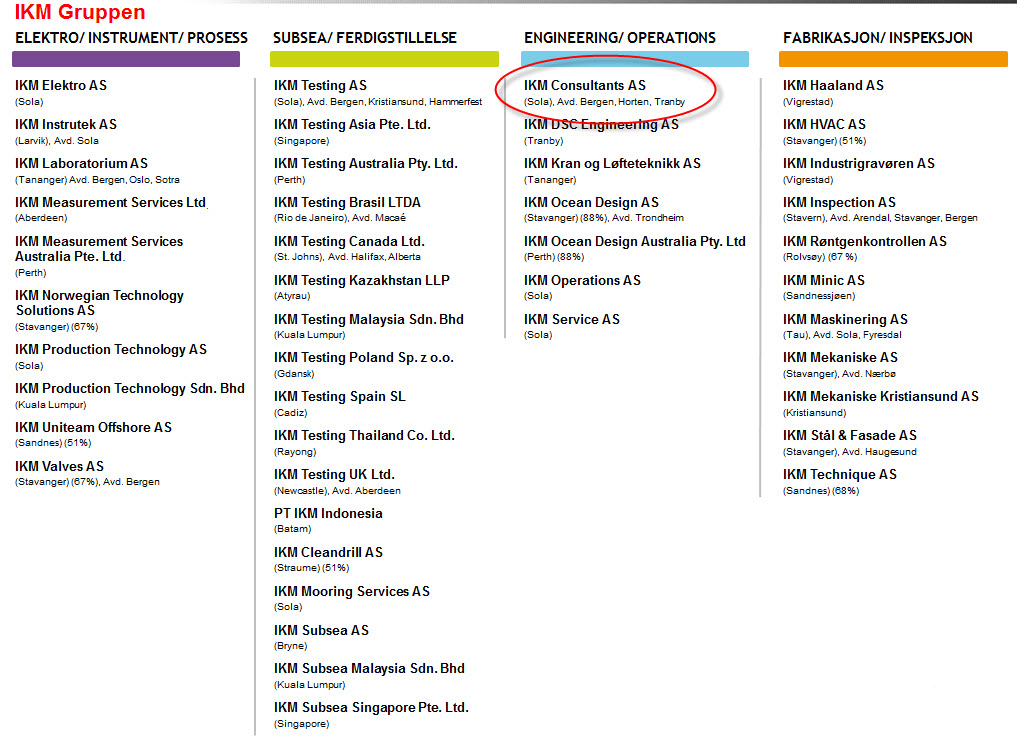Select IKM Technique AS listing
This screenshot has height=740, width=1017.
click(839, 475)
